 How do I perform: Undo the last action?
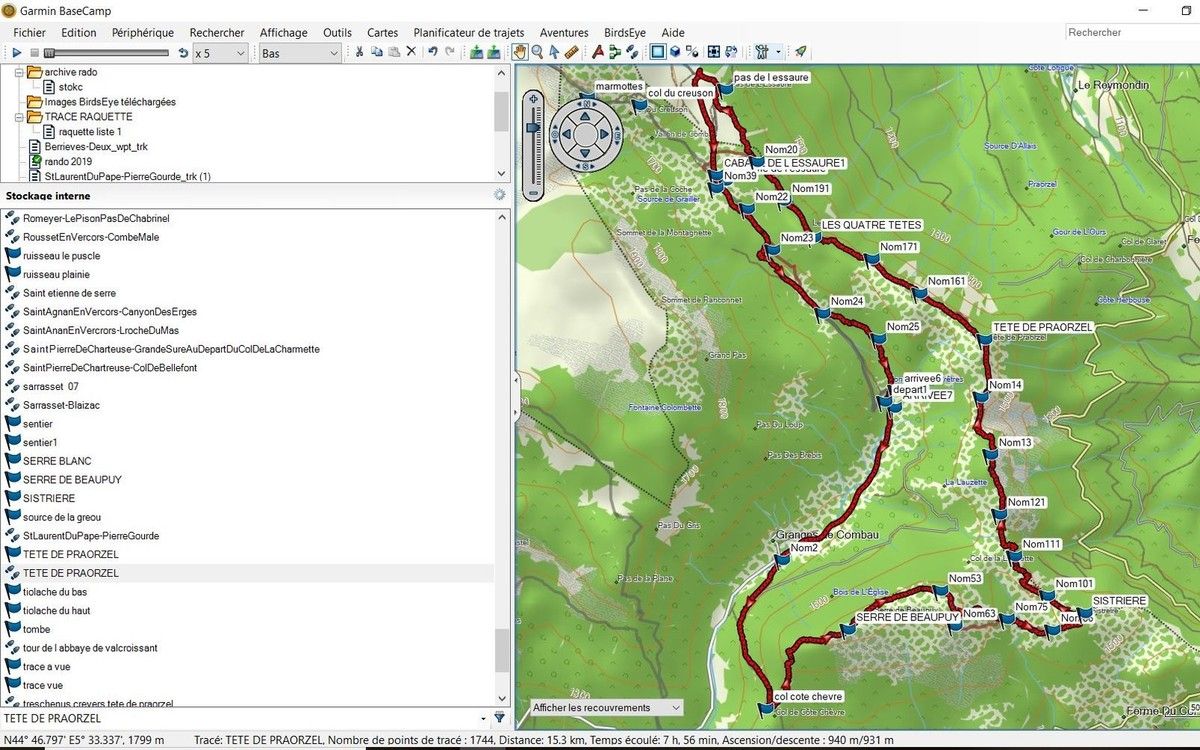click(433, 52)
